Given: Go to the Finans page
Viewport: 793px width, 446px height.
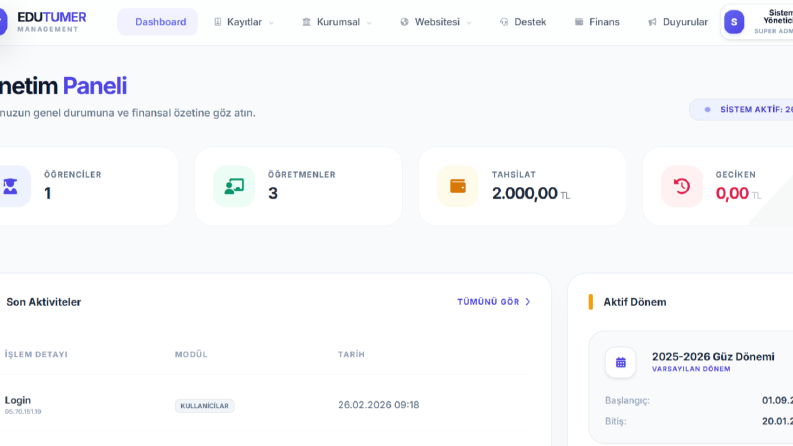Looking at the screenshot, I should [x=597, y=22].
